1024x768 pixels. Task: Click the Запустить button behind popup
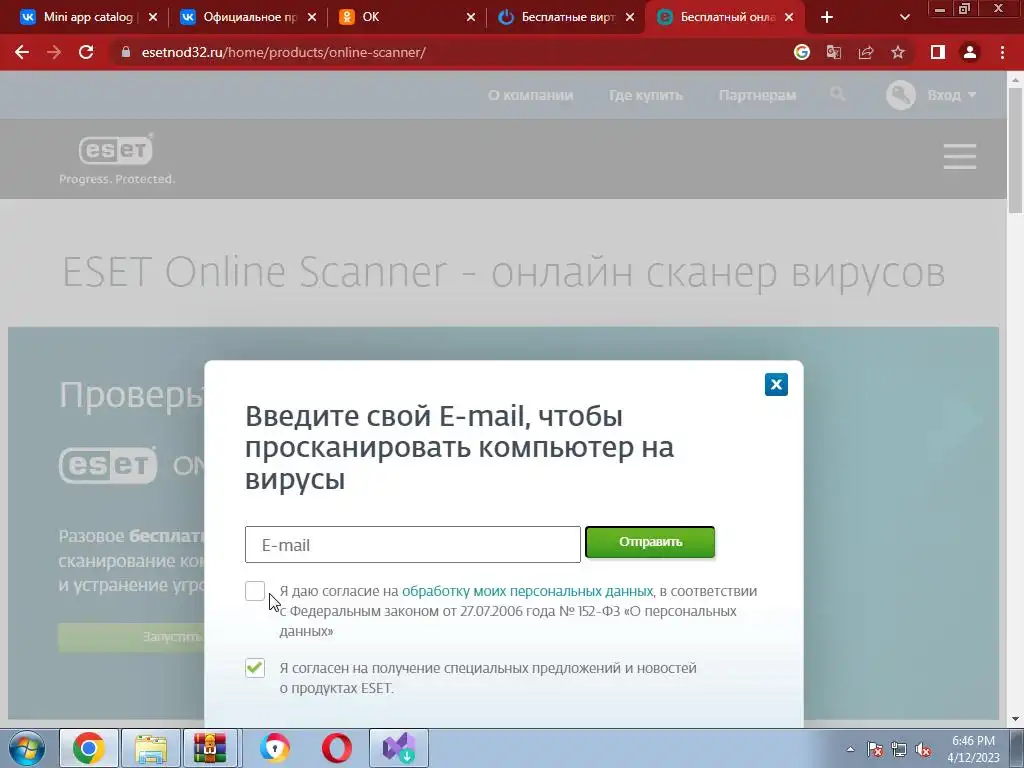click(131, 637)
